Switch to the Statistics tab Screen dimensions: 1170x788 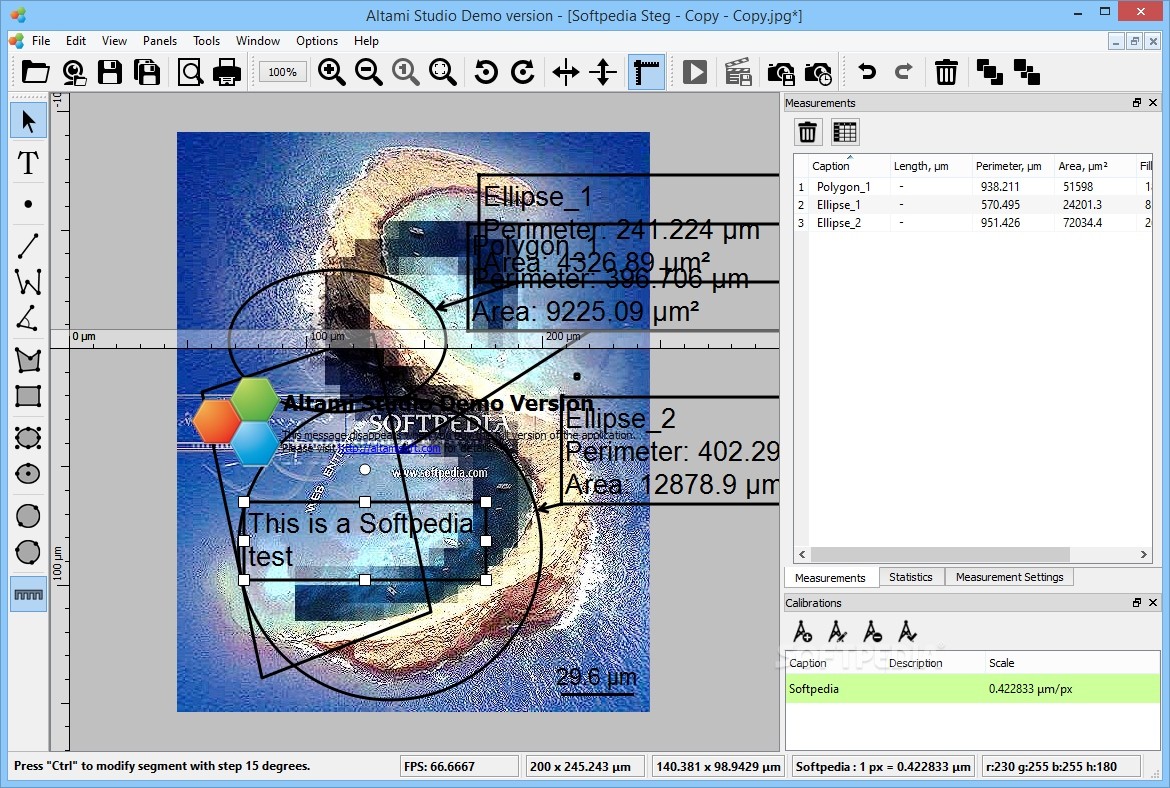pyautogui.click(x=911, y=577)
